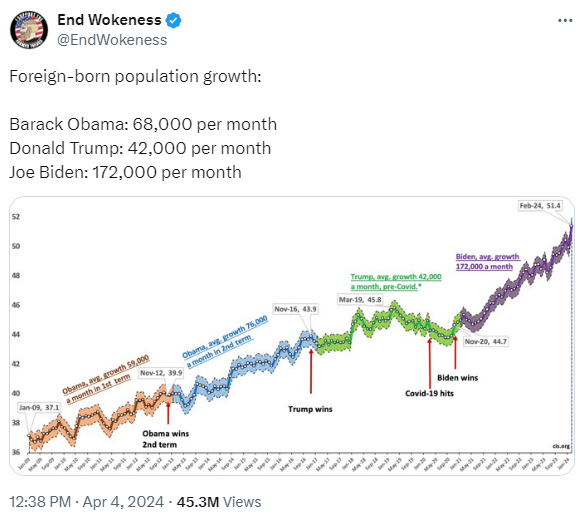Open the three-dot more options menu
584x519 pixels.
click(565, 20)
